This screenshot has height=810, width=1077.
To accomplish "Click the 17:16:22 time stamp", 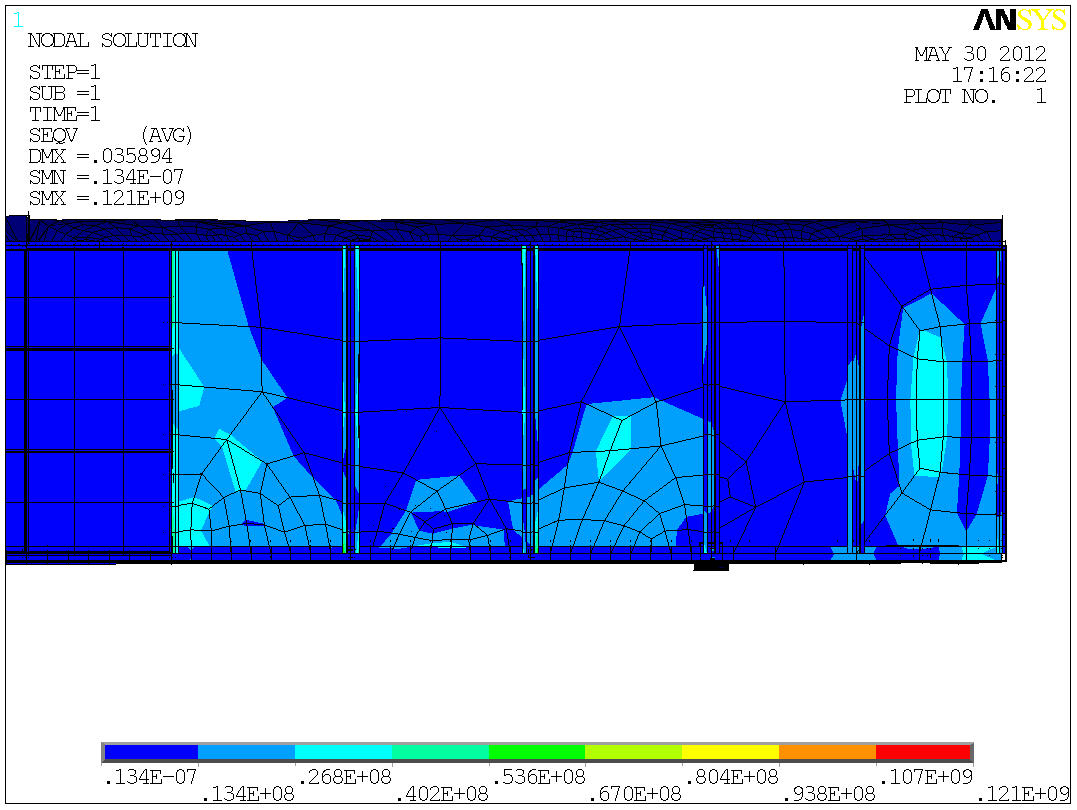I will (x=999, y=75).
